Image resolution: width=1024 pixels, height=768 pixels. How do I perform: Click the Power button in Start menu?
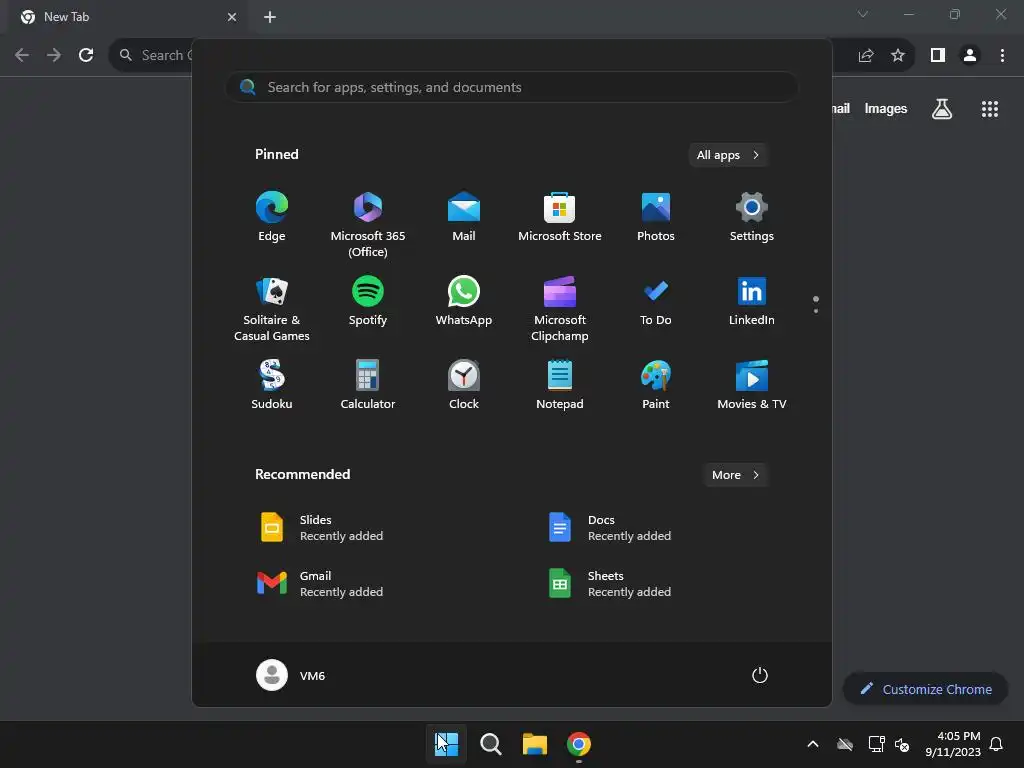[x=760, y=675]
